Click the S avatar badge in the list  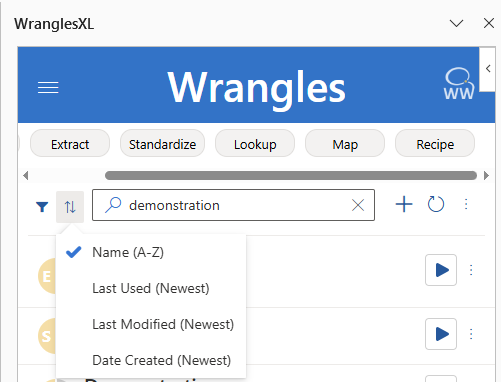(47, 336)
